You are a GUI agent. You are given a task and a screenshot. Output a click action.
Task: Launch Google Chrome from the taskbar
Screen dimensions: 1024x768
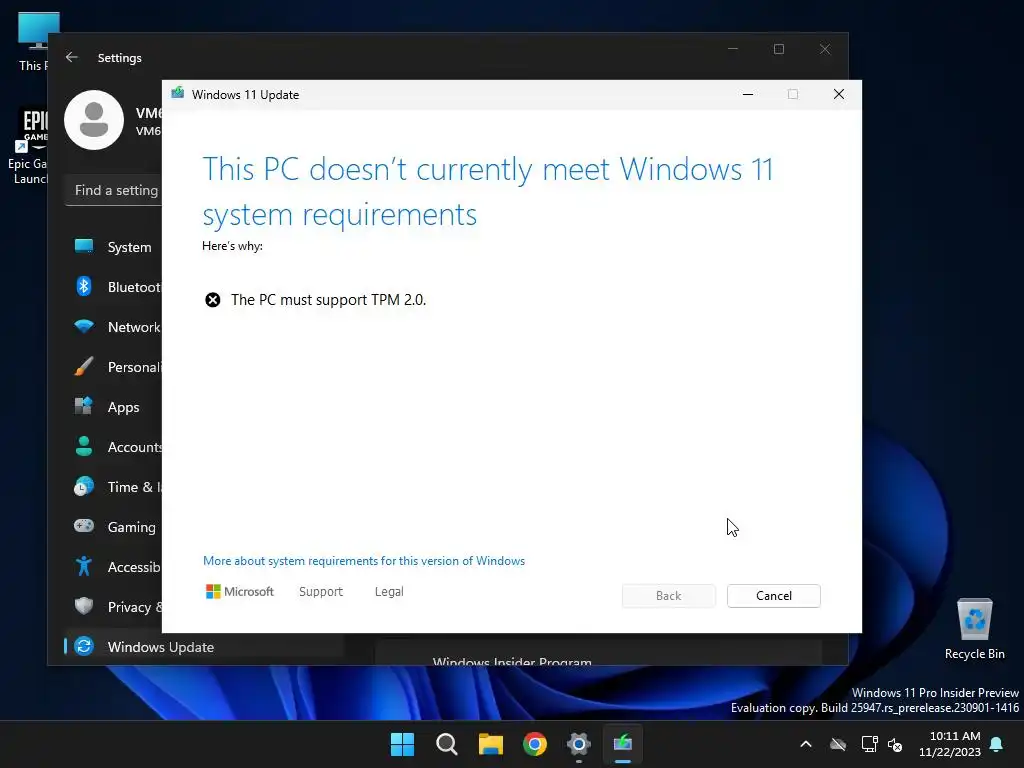[535, 744]
